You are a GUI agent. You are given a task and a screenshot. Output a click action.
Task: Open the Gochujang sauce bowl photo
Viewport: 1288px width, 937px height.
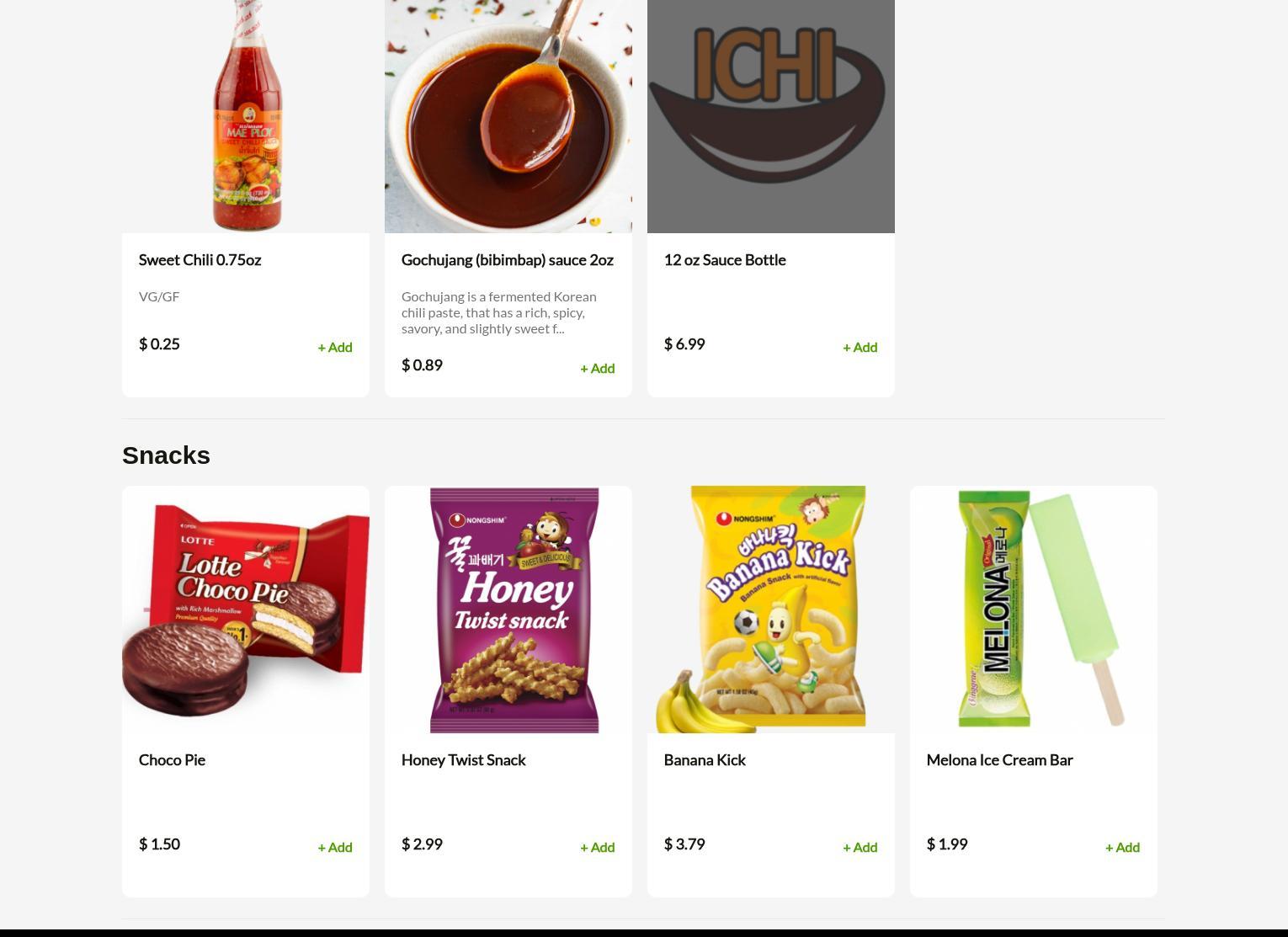[508, 116]
